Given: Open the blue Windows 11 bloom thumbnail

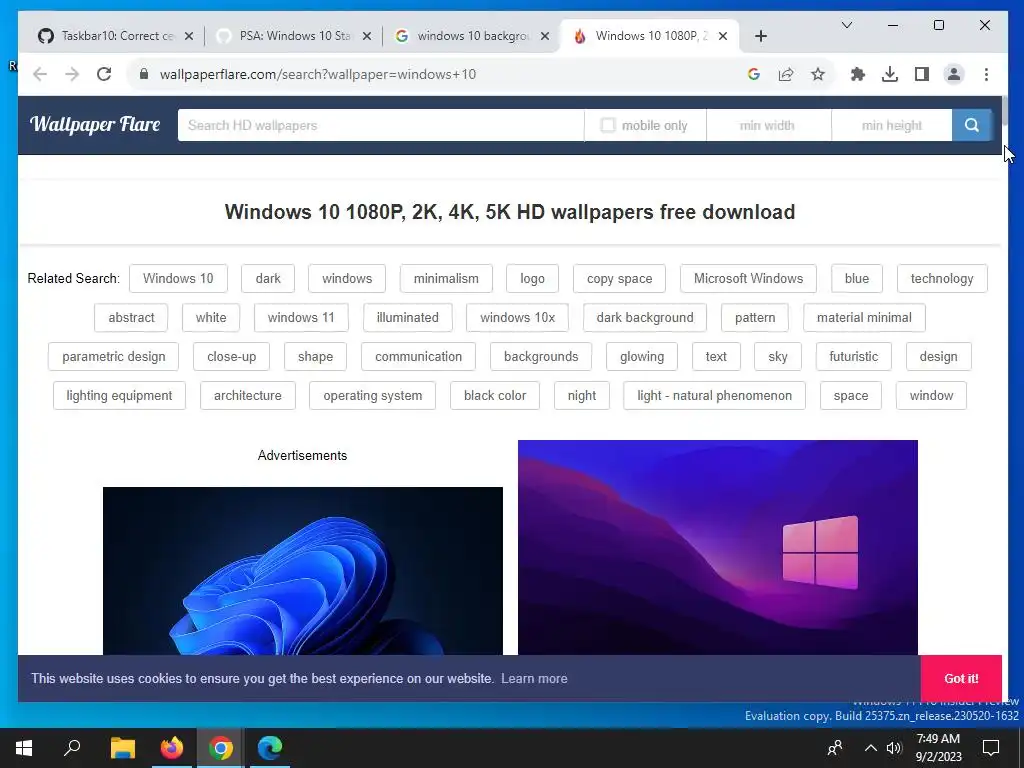Looking at the screenshot, I should coord(303,571).
